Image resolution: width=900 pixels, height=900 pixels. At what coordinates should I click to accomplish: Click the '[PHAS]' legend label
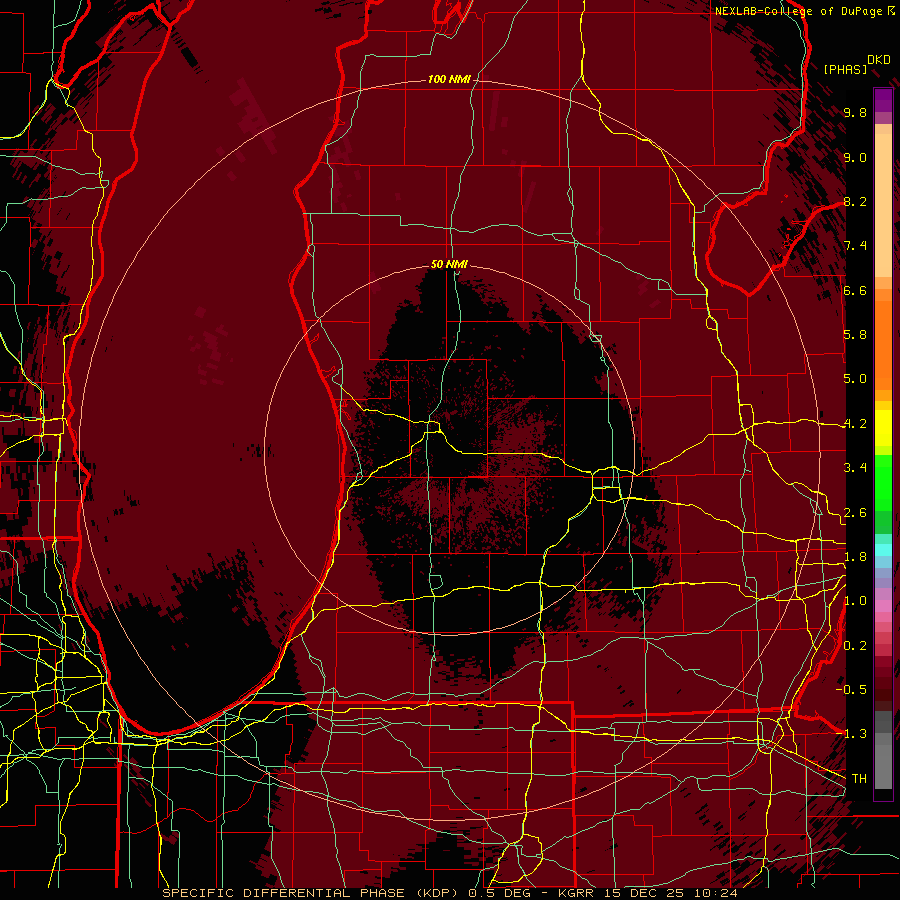(845, 69)
